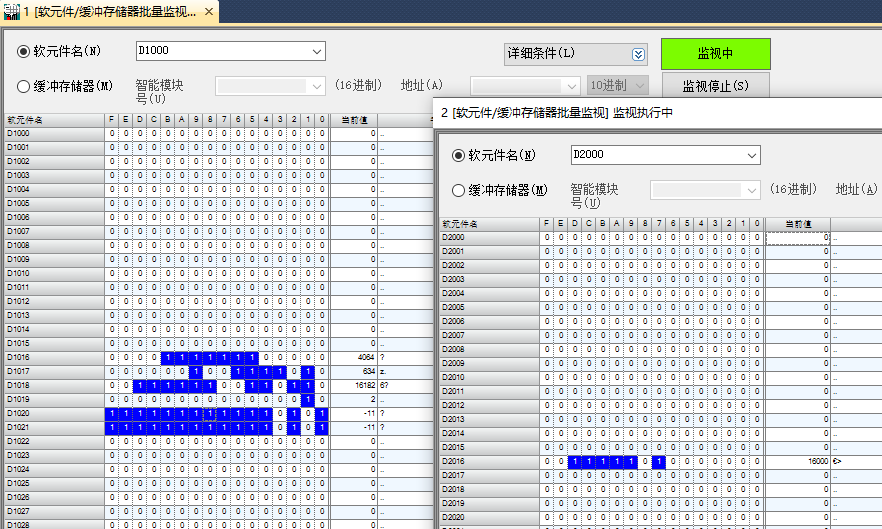Select the D2000 row label
Image resolution: width=882 pixels, height=529 pixels.
pos(489,237)
